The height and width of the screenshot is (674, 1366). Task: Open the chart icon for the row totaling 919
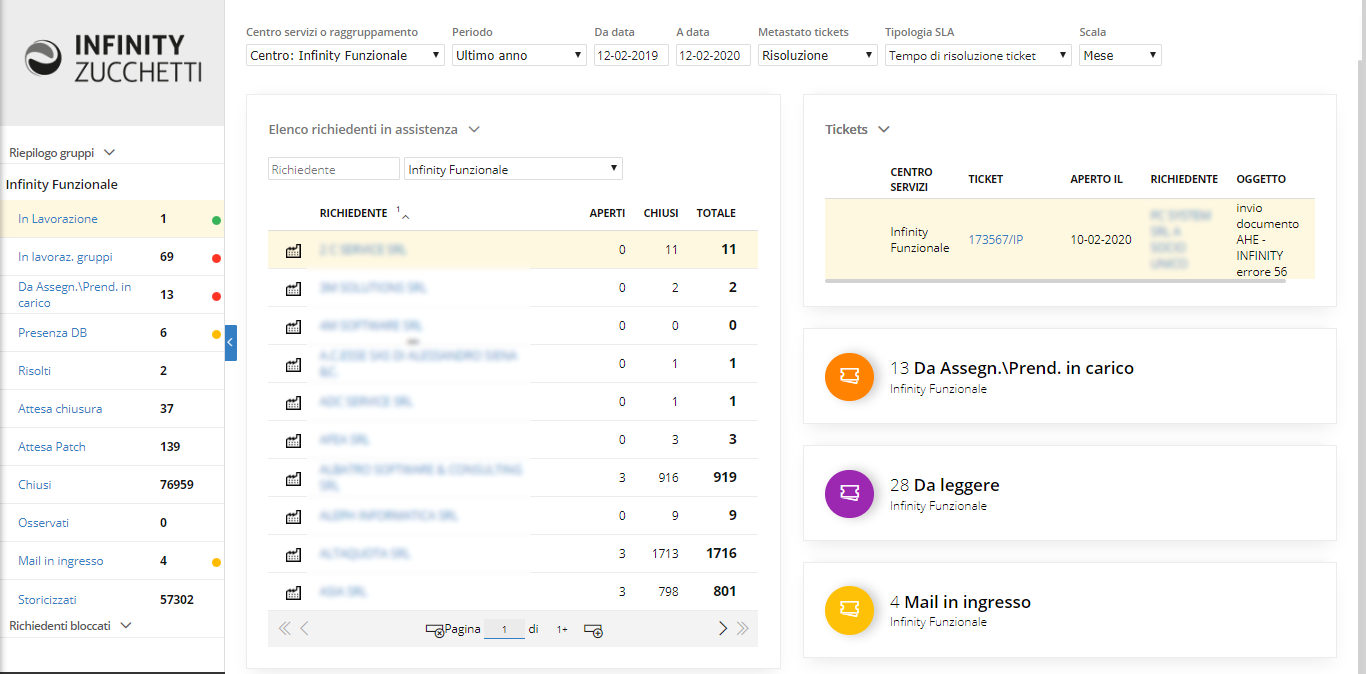(x=293, y=478)
